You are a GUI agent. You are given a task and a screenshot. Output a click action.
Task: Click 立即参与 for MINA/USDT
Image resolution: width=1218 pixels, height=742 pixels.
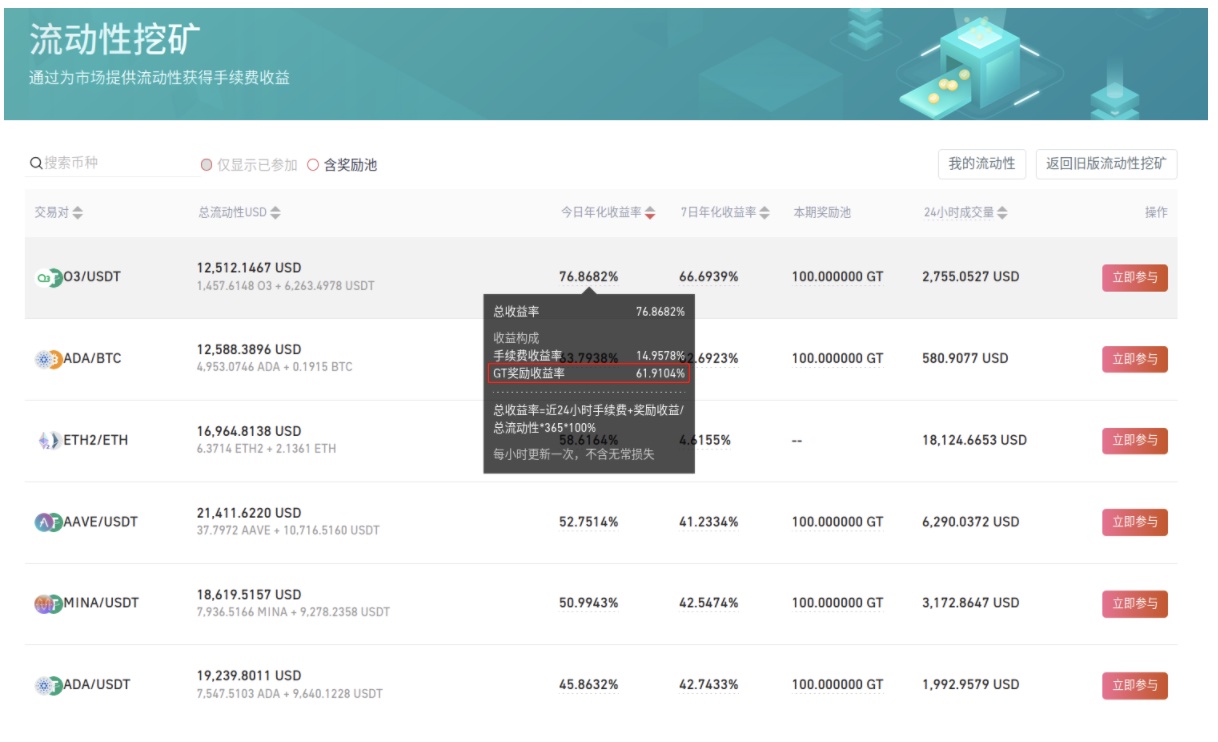pyautogui.click(x=1135, y=603)
